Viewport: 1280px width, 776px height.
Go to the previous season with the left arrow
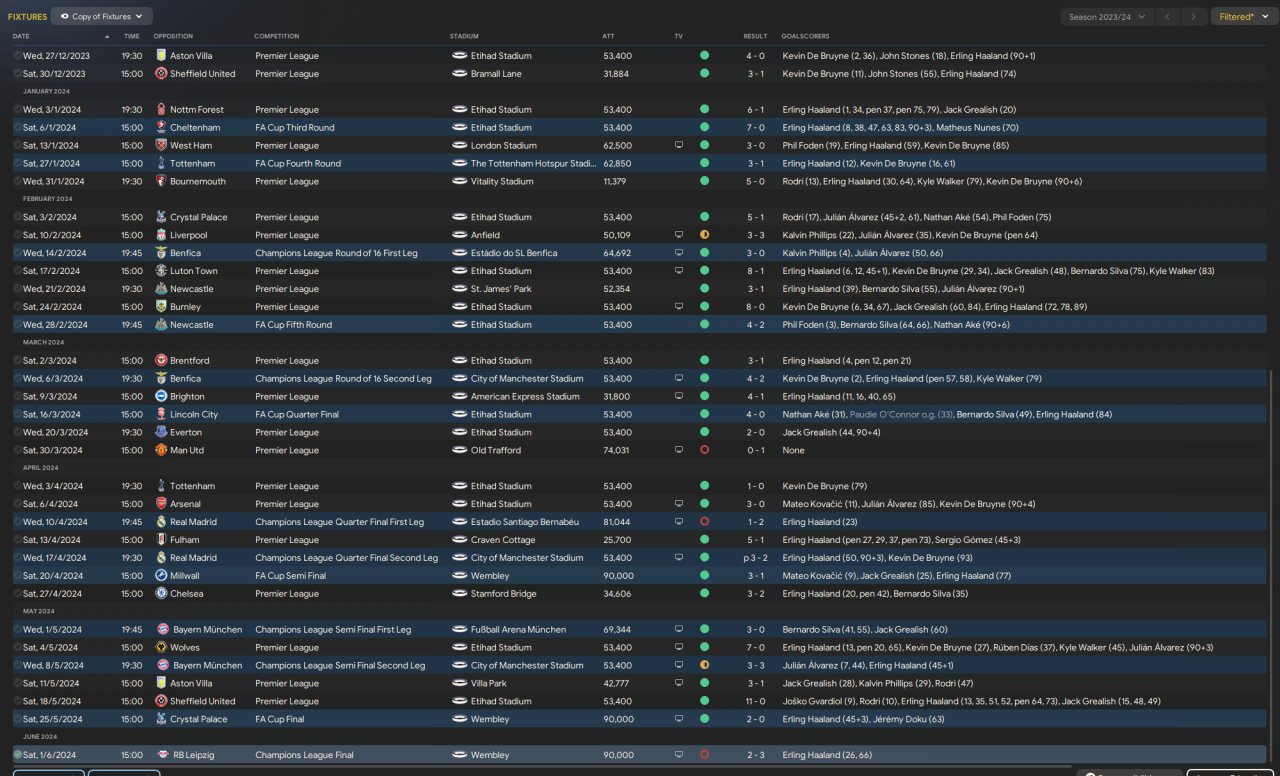[1167, 17]
